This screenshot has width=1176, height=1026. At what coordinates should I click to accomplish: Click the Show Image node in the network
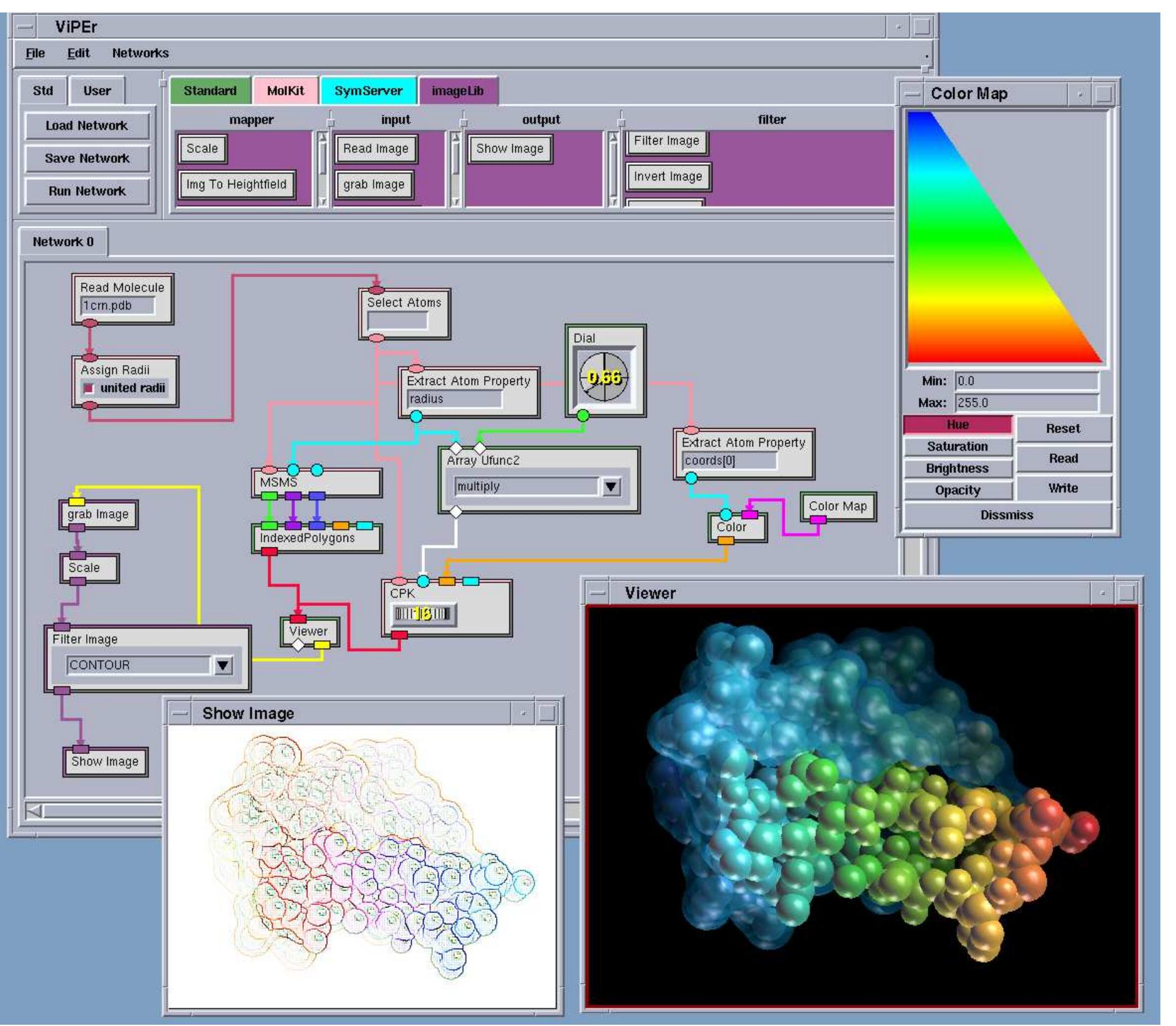(105, 762)
